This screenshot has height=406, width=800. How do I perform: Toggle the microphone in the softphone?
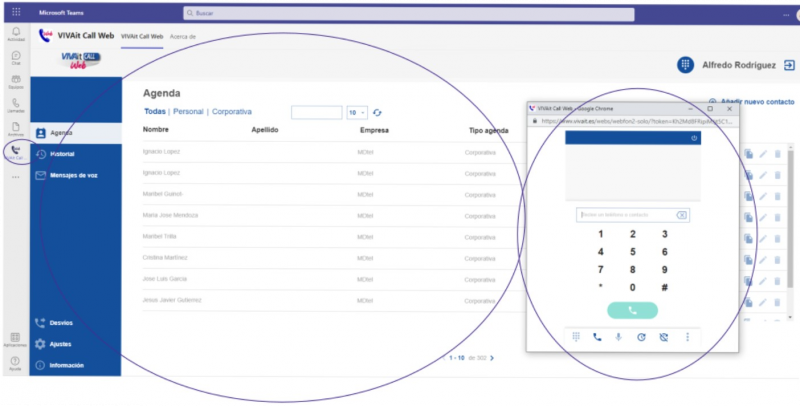(618, 337)
